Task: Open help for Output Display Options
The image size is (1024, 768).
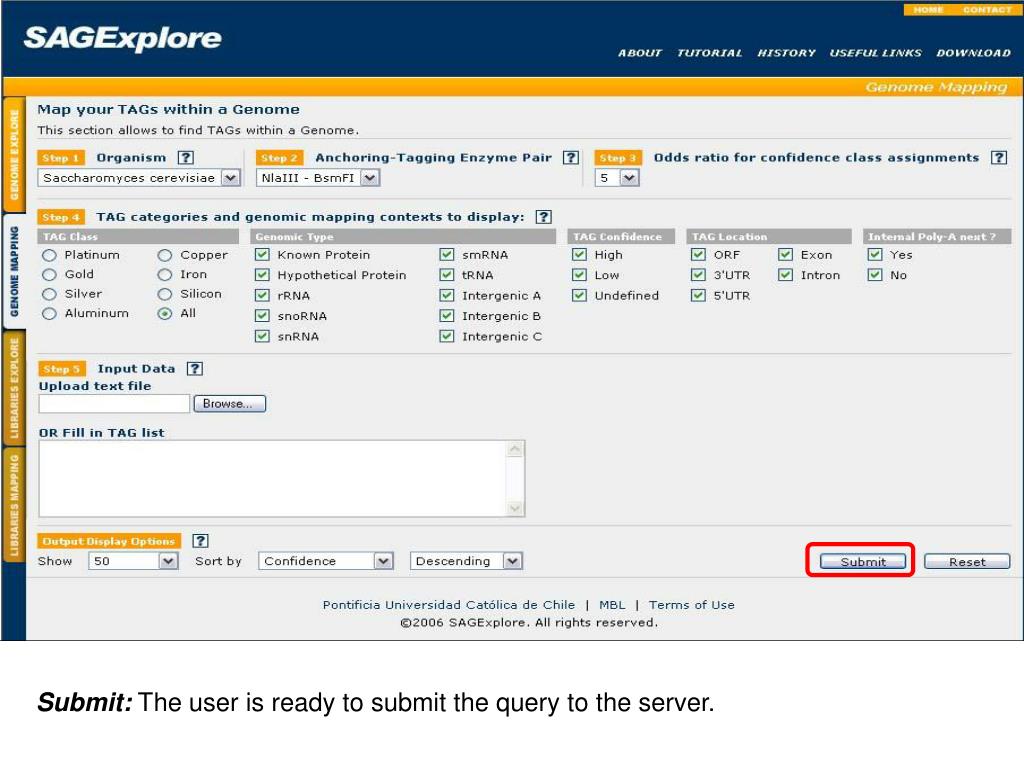Action: [x=200, y=541]
